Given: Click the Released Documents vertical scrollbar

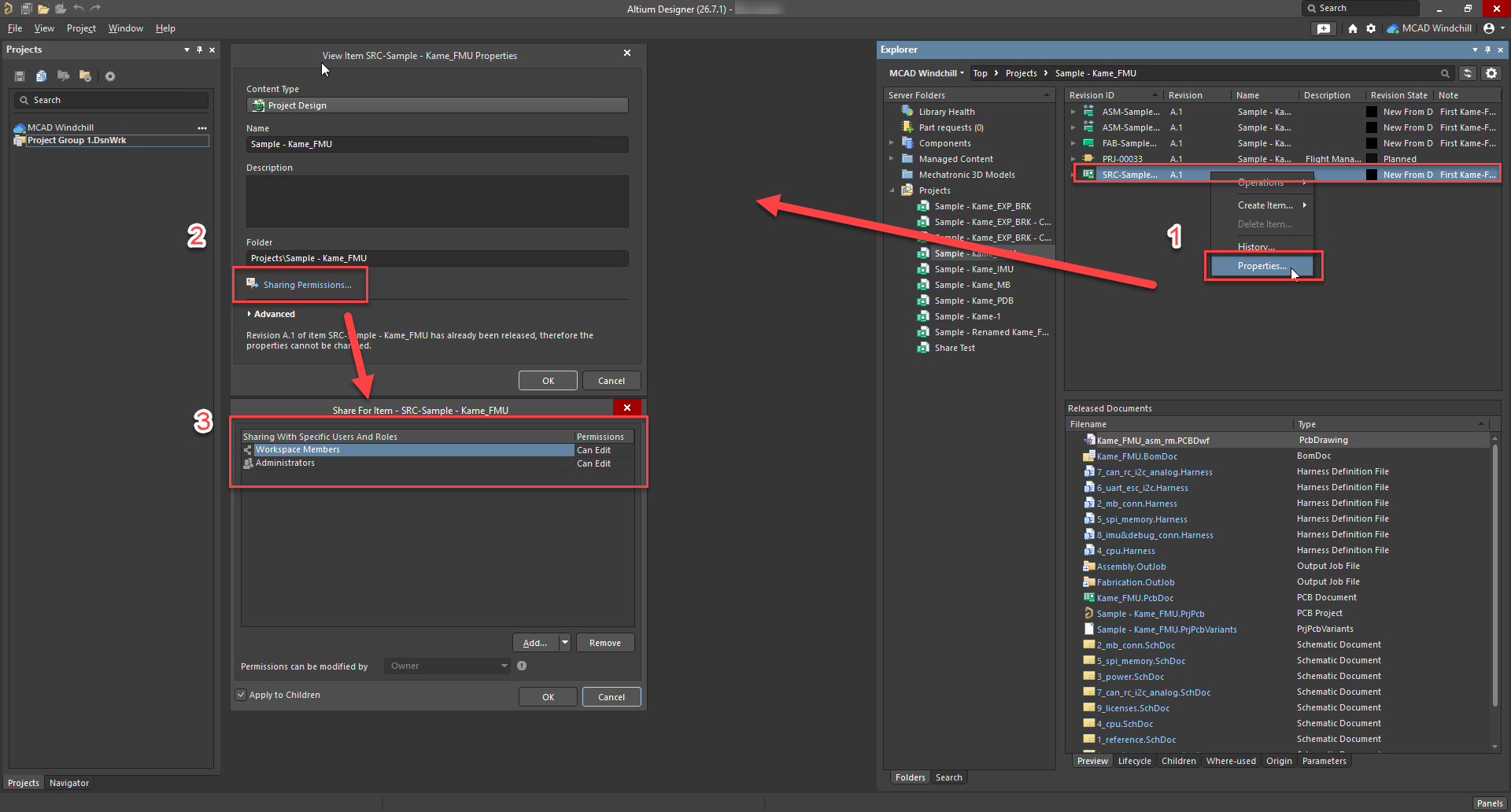Looking at the screenshot, I should tap(1494, 574).
